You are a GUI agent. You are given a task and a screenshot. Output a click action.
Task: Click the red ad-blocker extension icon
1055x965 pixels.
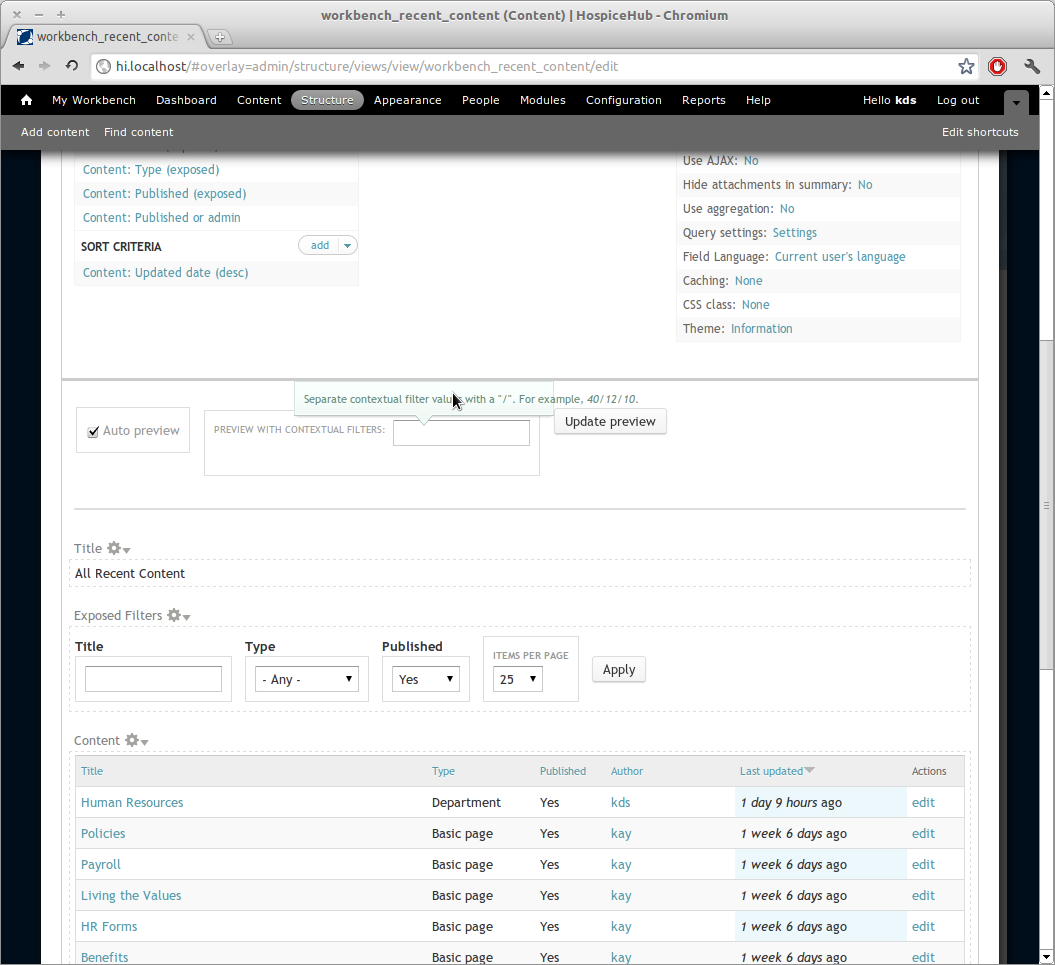997,66
